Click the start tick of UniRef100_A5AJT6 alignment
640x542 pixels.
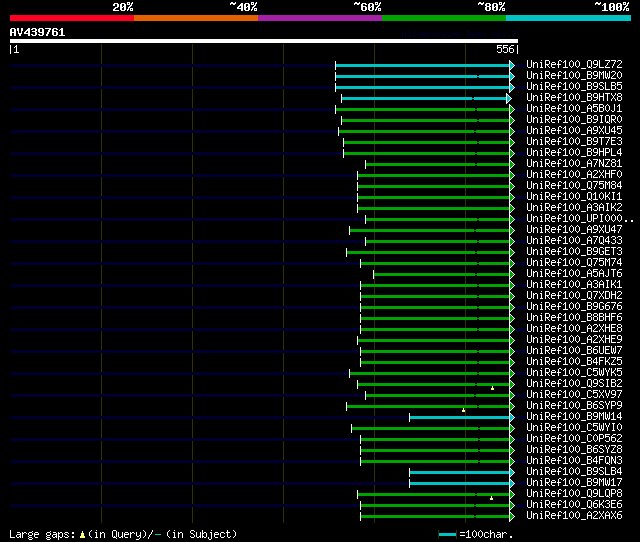(x=373, y=275)
